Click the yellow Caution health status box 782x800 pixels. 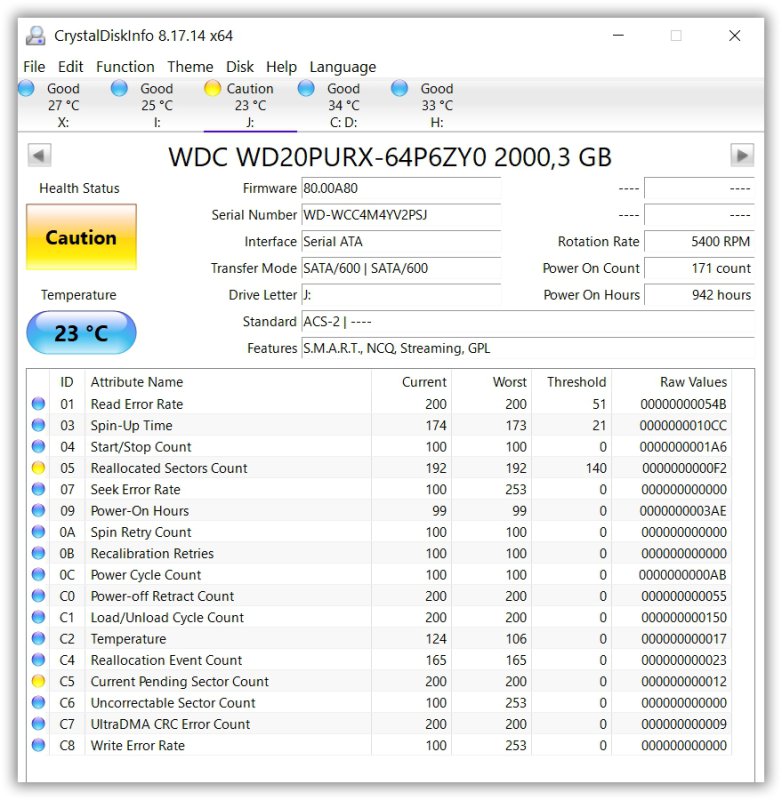(81, 238)
